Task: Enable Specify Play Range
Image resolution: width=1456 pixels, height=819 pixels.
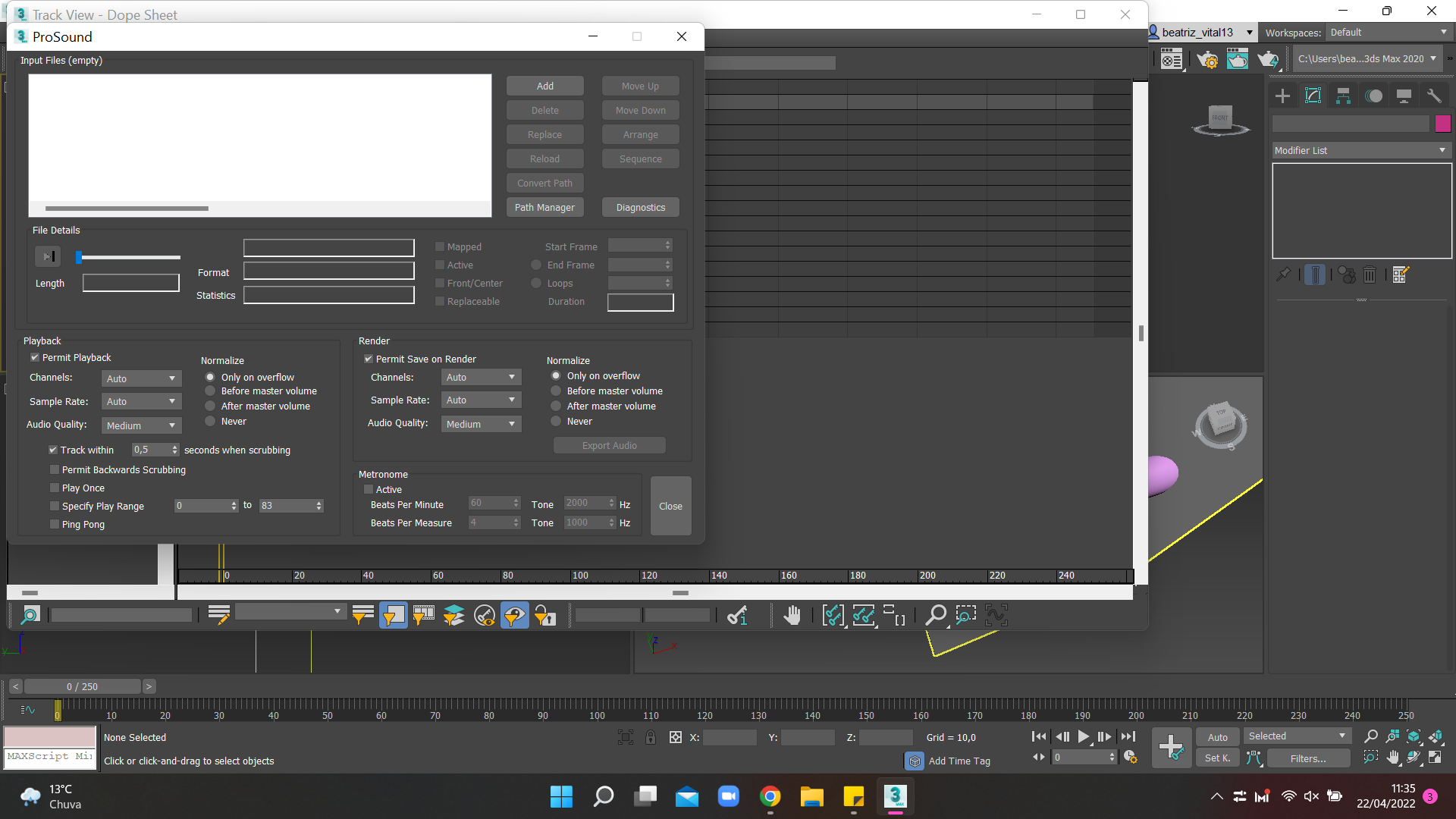Action: [54, 506]
